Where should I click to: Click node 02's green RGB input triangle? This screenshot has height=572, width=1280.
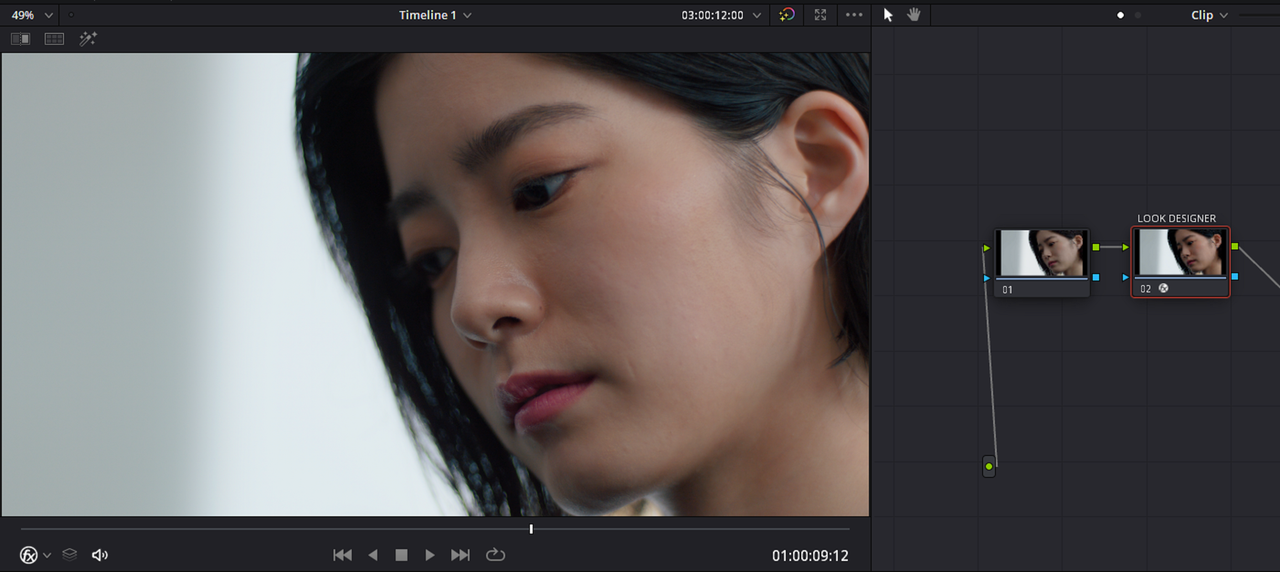(x=1126, y=247)
